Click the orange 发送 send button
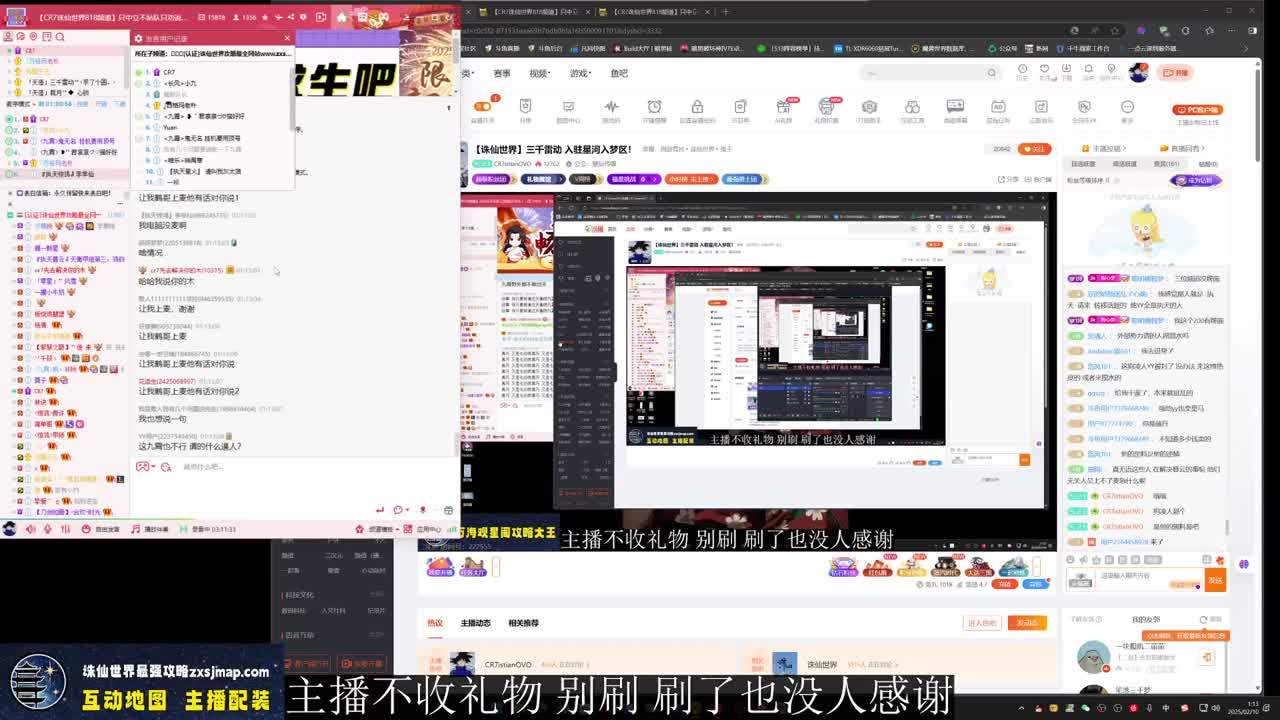 [x=1215, y=579]
